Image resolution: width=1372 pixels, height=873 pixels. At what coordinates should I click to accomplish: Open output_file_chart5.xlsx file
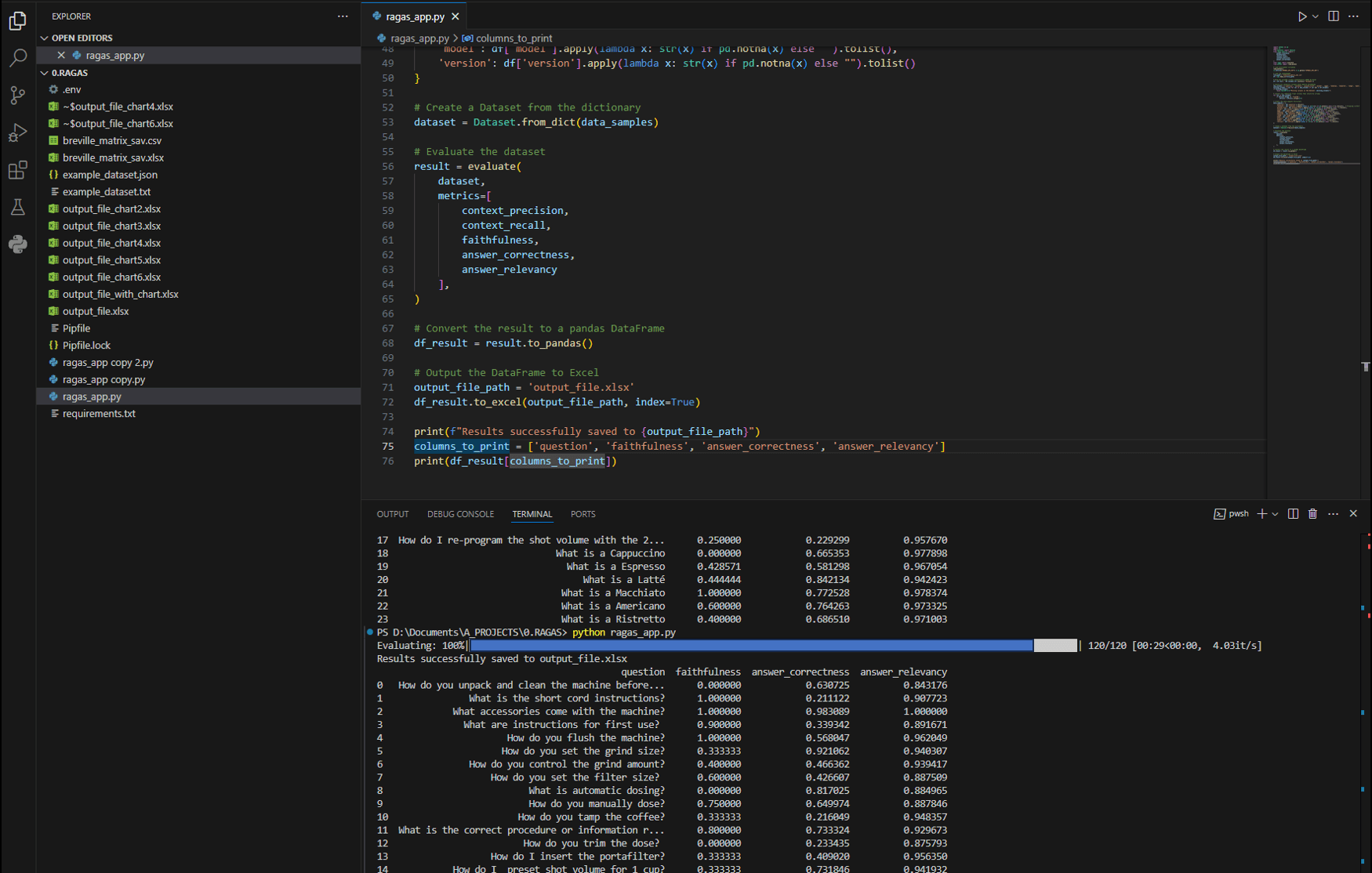[199, 260]
